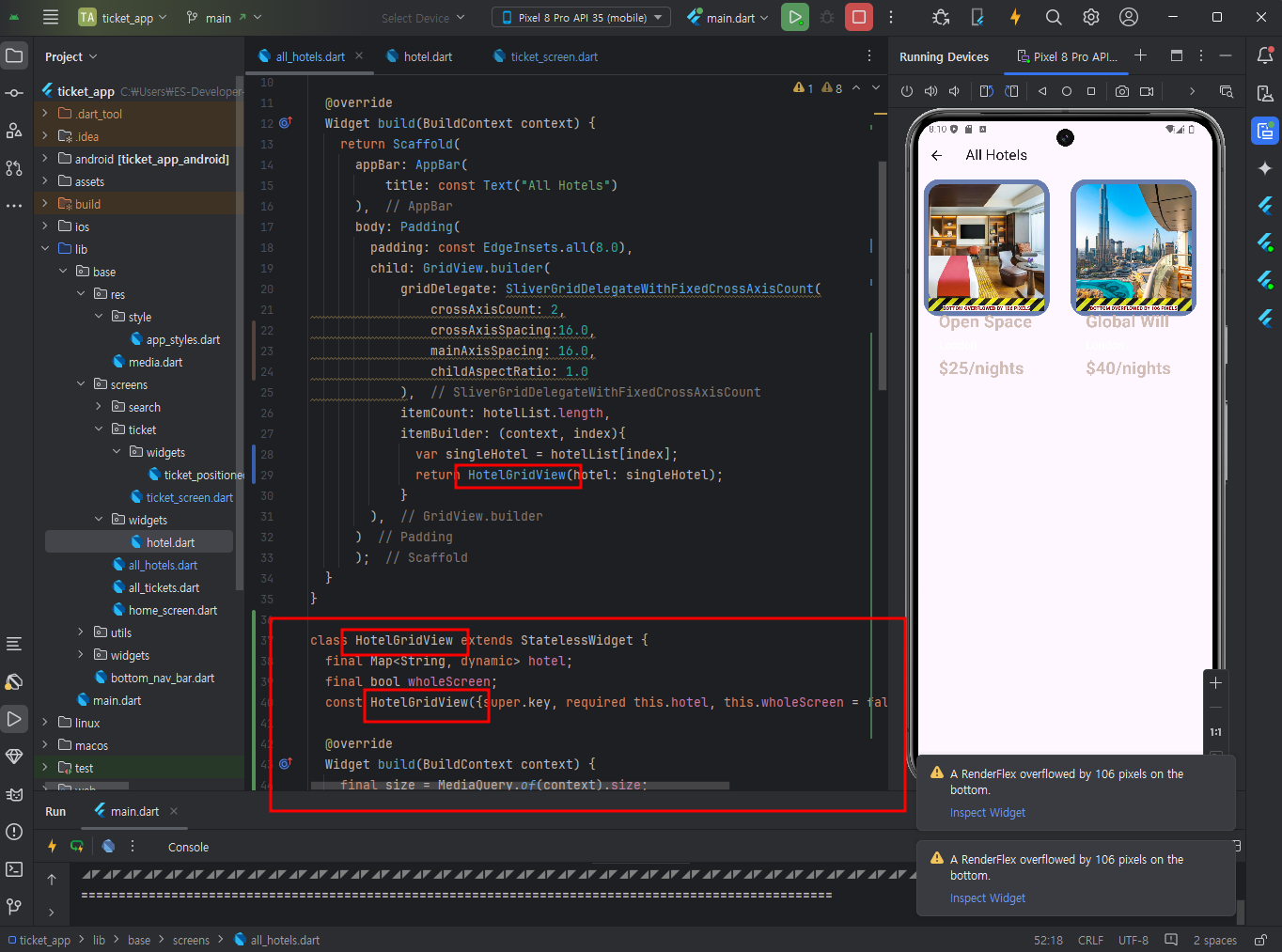This screenshot has width=1282, height=952.
Task: Close the all_hotels.dart tab
Action: 359,56
